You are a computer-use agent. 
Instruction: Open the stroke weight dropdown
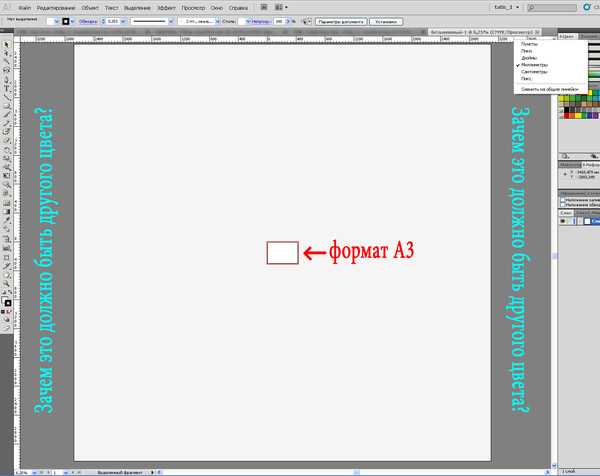[123, 21]
